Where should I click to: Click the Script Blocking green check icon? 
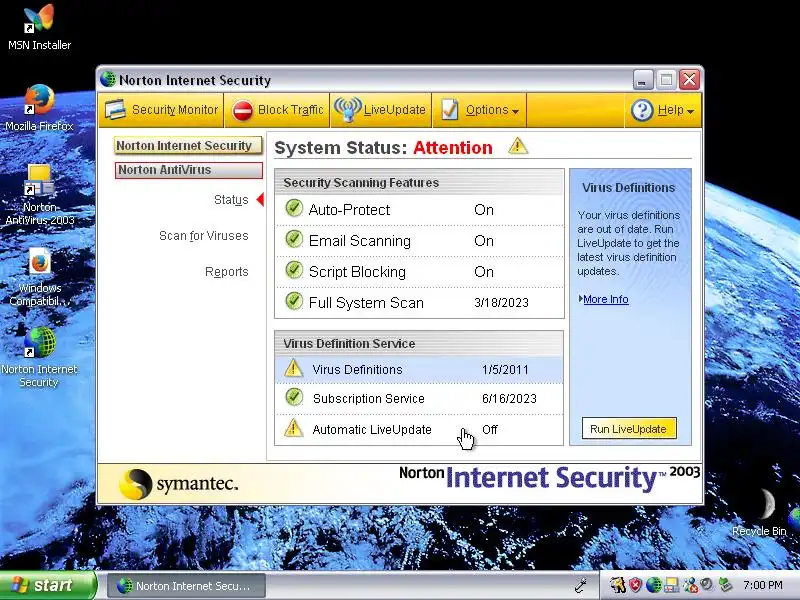294,270
